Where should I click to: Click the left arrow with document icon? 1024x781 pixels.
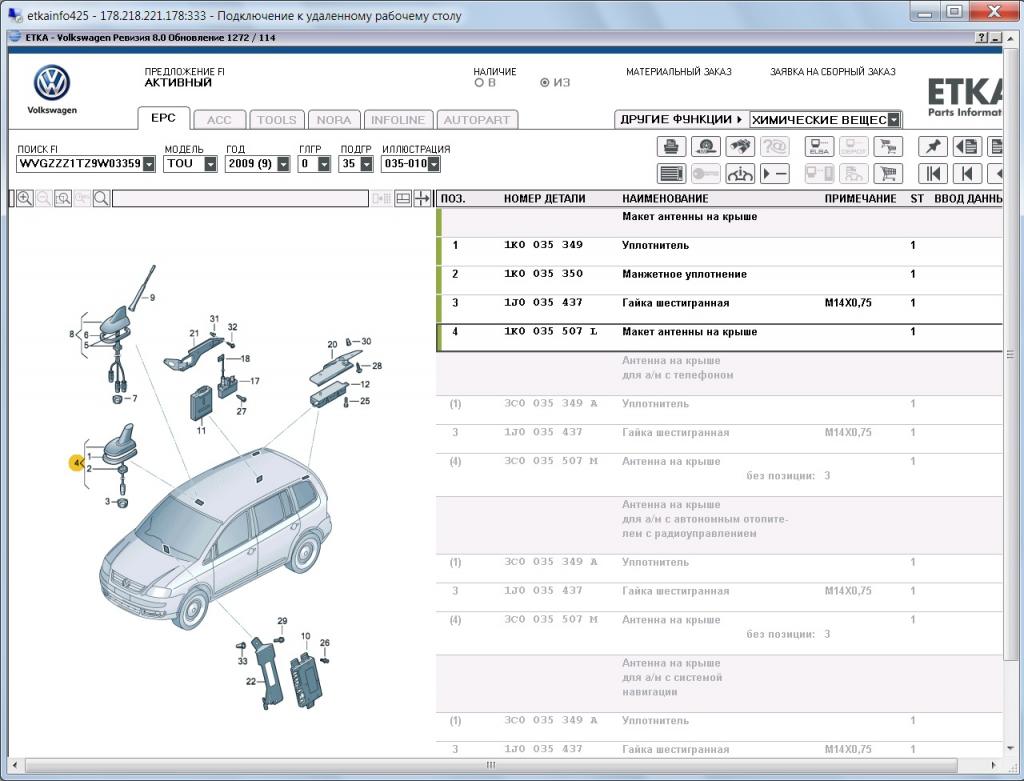[x=967, y=146]
